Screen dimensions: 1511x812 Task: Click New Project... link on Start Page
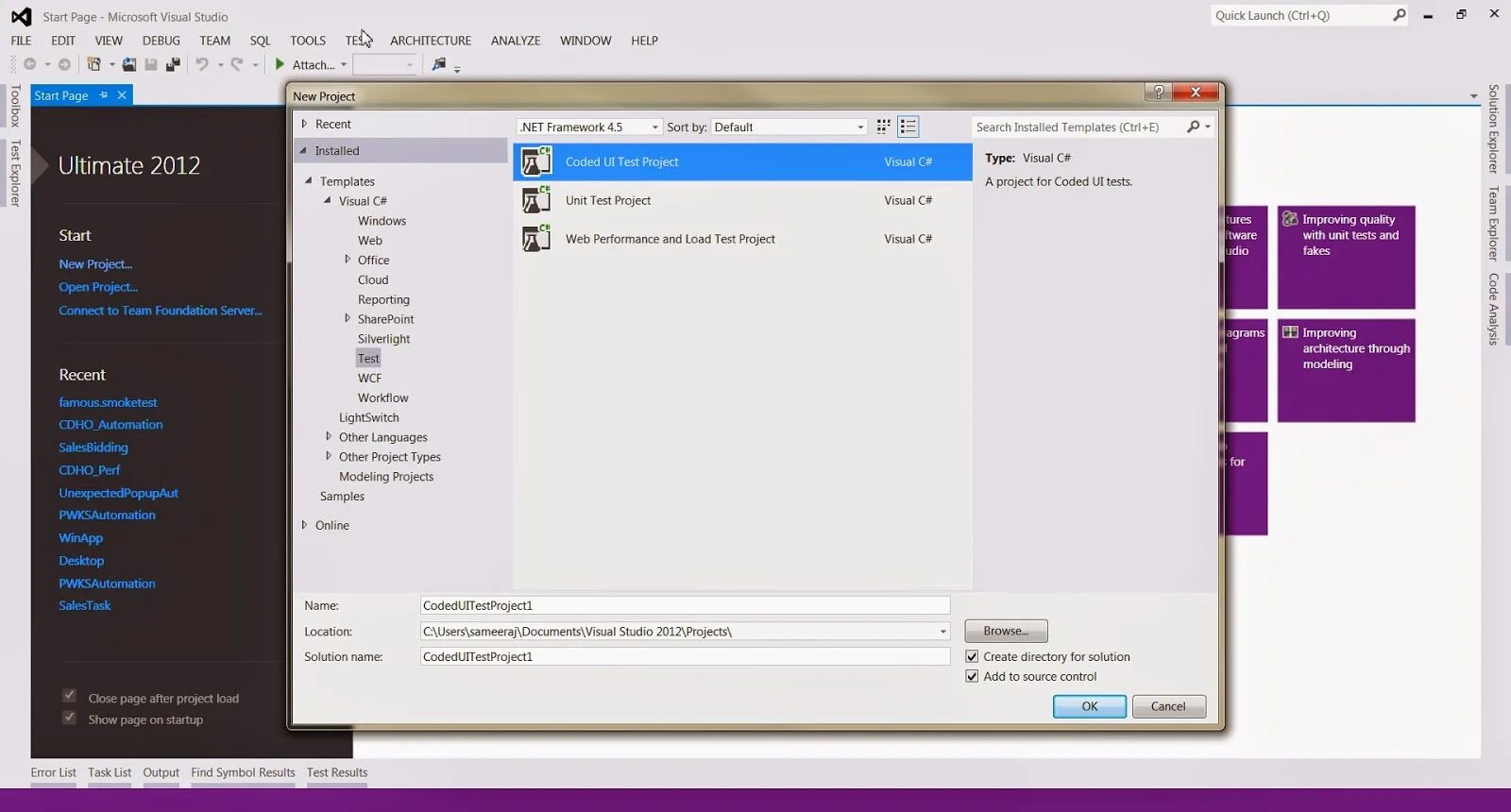pyautogui.click(x=95, y=264)
